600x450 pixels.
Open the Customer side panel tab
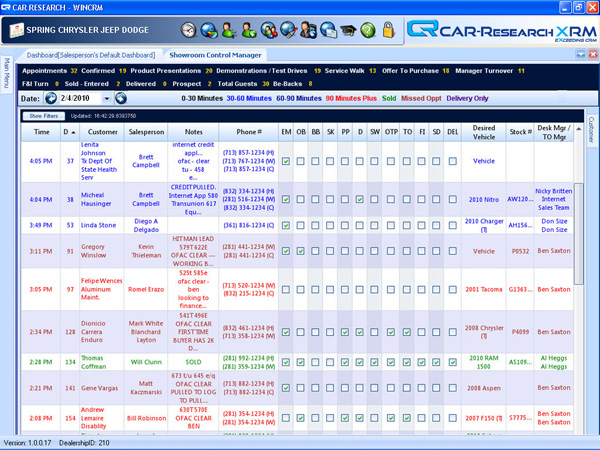click(591, 130)
